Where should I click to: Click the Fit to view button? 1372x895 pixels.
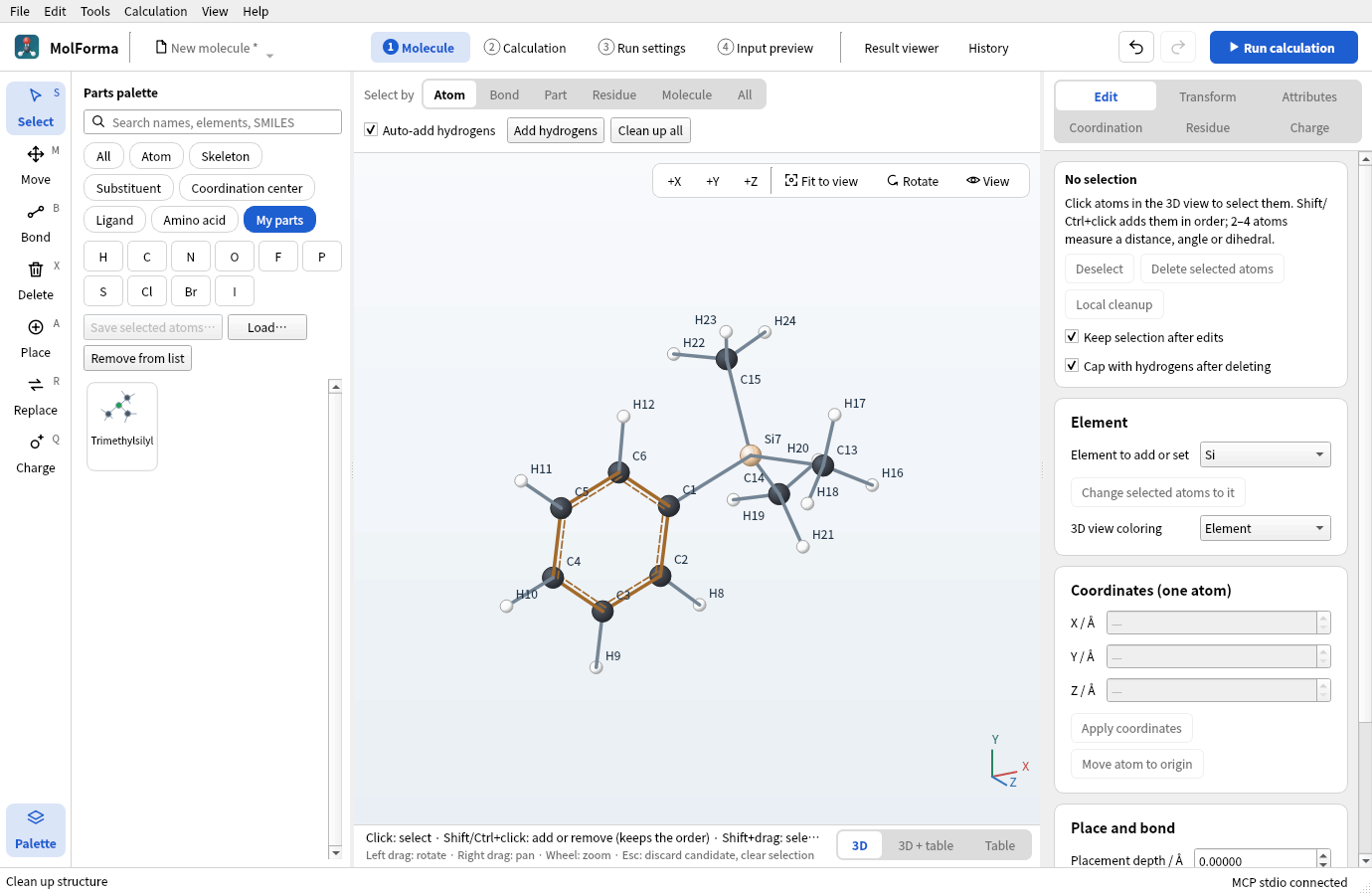pos(821,181)
